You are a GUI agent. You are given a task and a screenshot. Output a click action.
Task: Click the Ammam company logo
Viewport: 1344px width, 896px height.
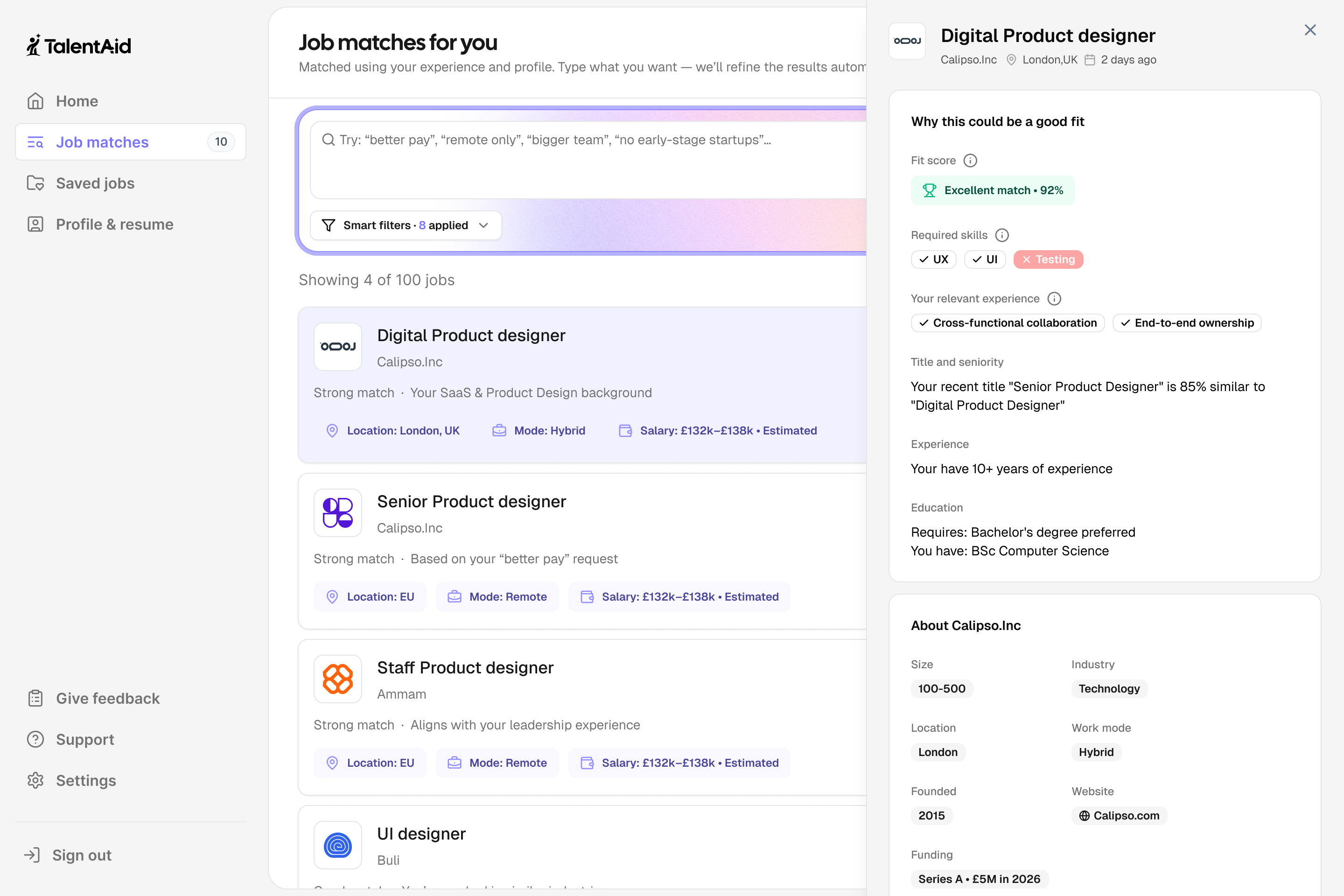[338, 679]
